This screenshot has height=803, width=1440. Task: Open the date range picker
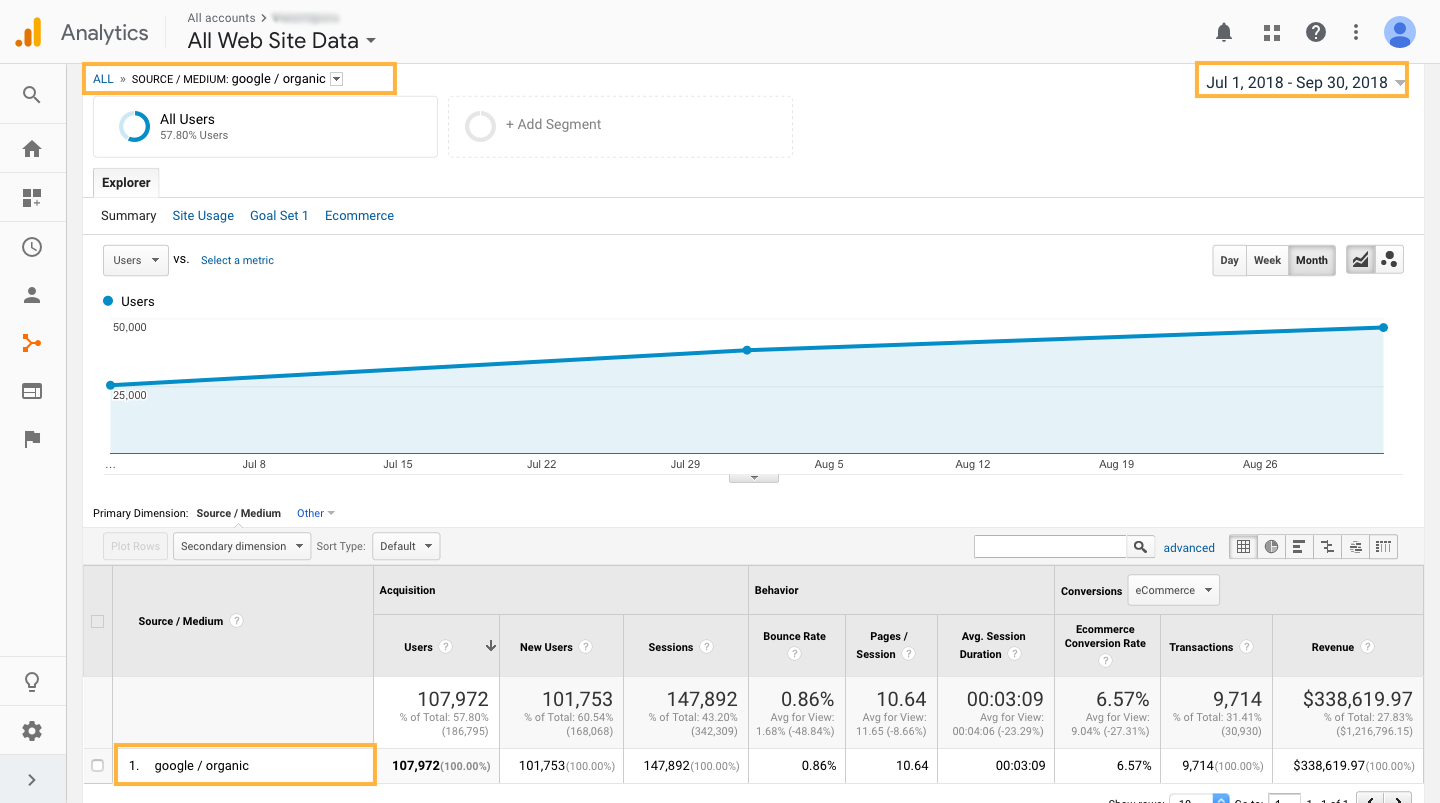pyautogui.click(x=1302, y=82)
